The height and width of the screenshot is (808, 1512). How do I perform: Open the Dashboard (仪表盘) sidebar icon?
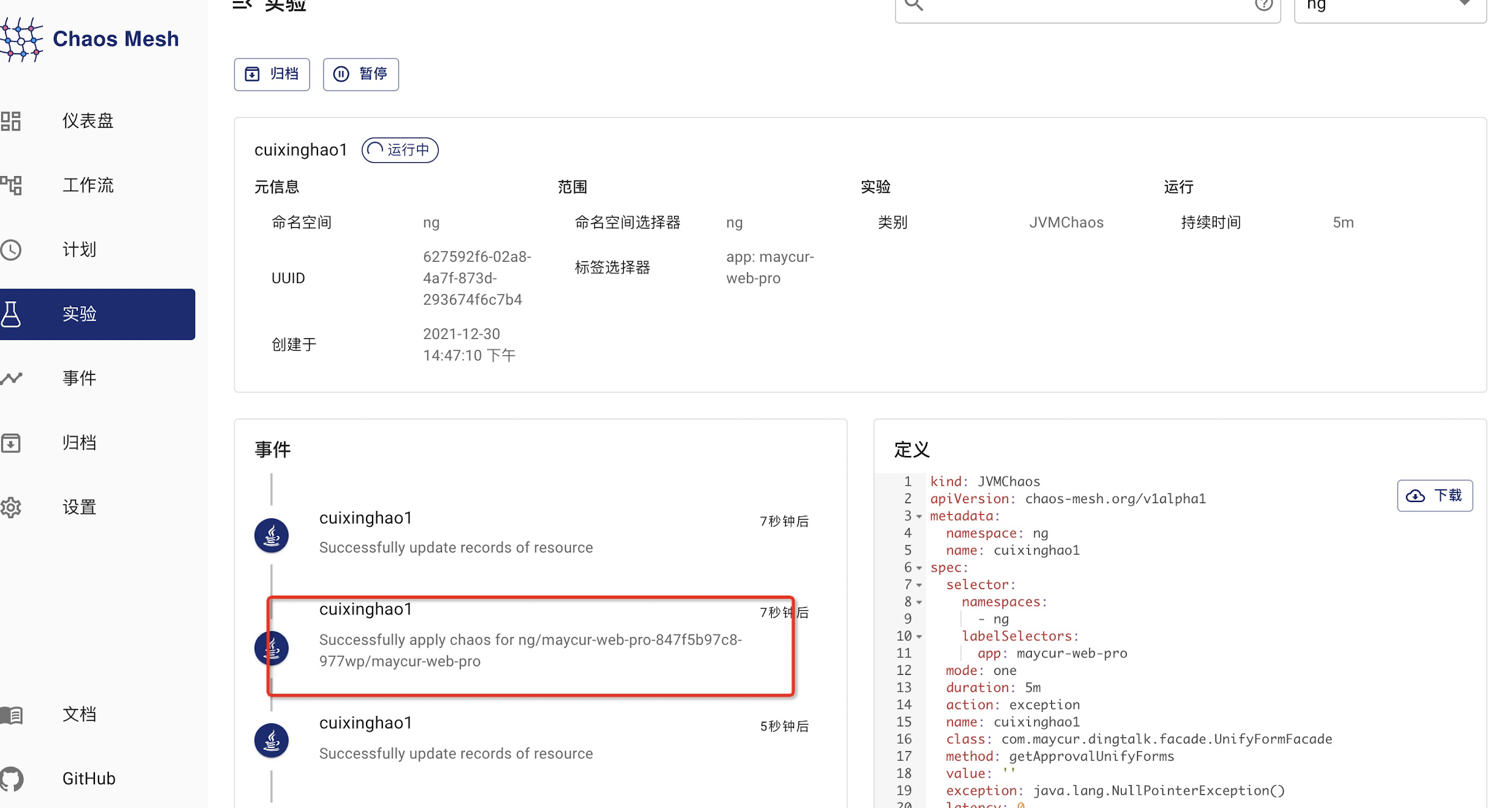point(11,121)
